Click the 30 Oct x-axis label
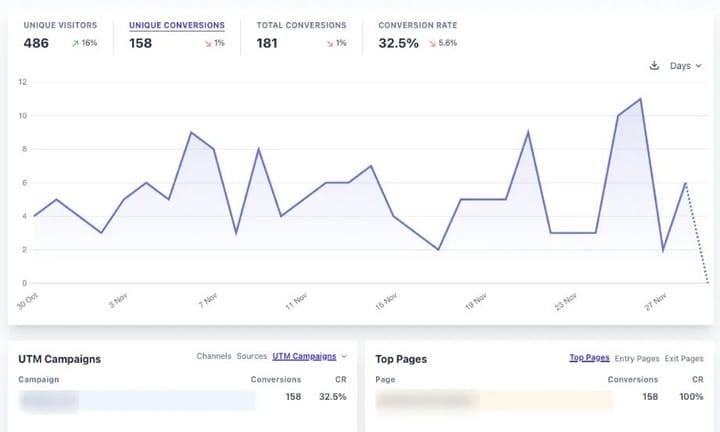 click(x=28, y=301)
